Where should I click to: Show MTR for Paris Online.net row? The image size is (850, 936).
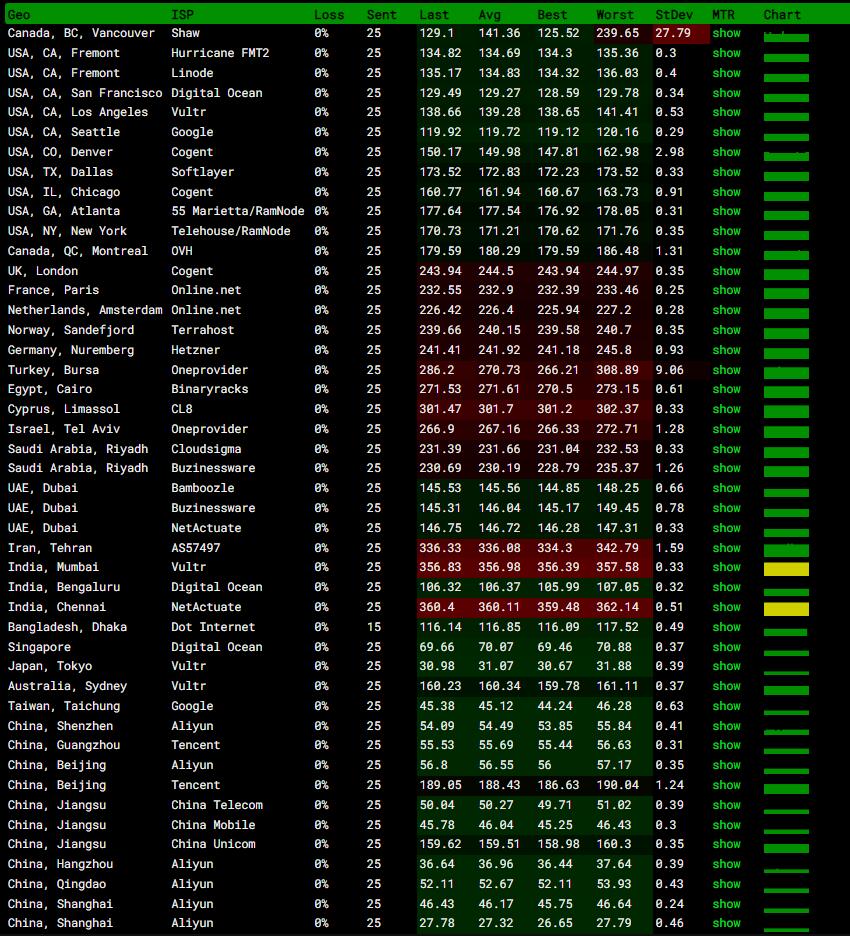[x=726, y=290]
